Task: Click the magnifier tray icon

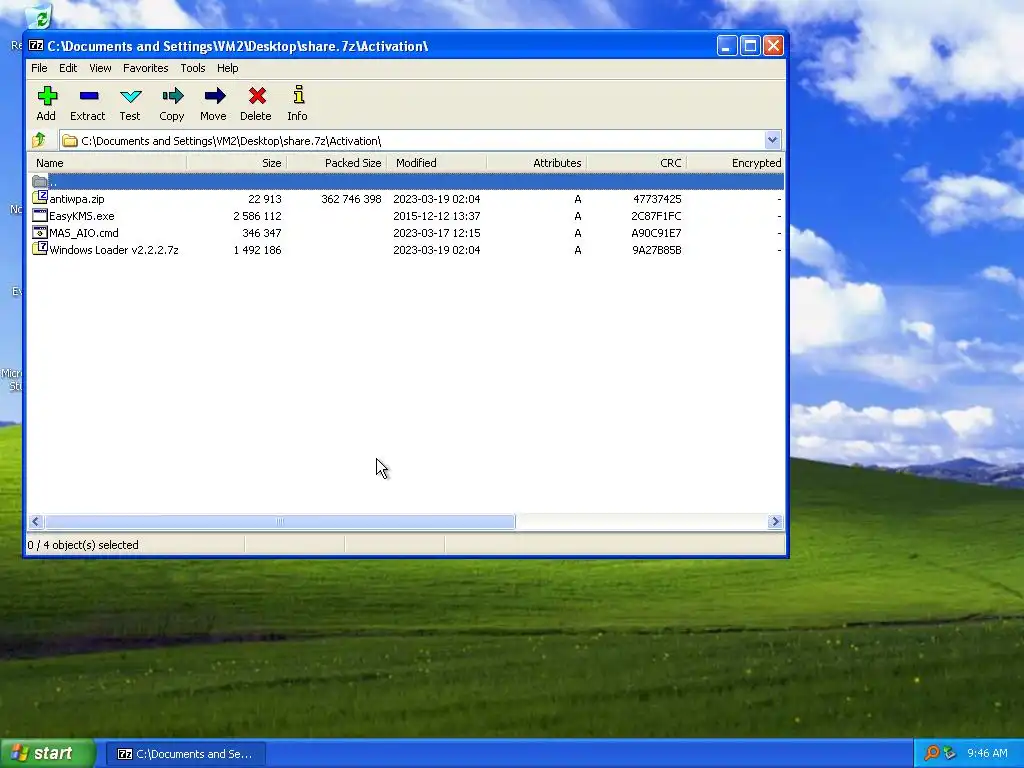Action: [x=931, y=753]
